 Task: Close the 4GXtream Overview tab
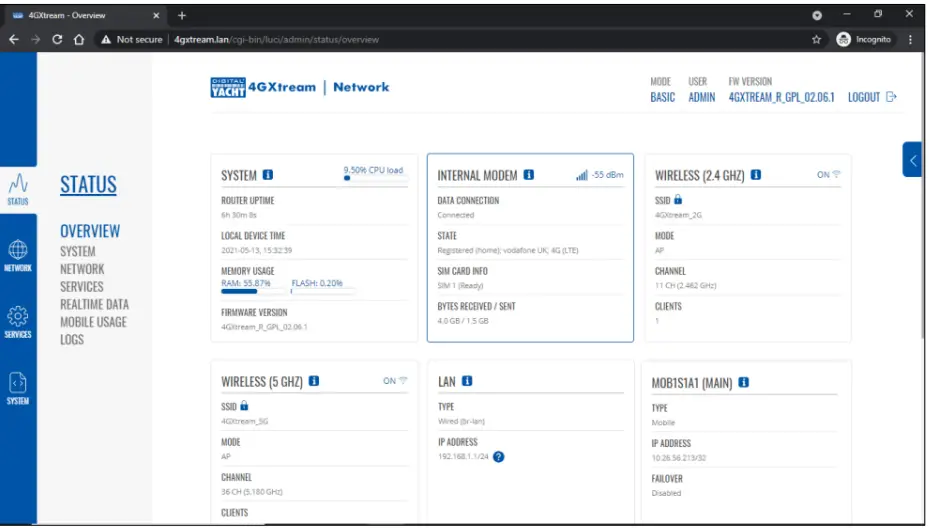157,15
